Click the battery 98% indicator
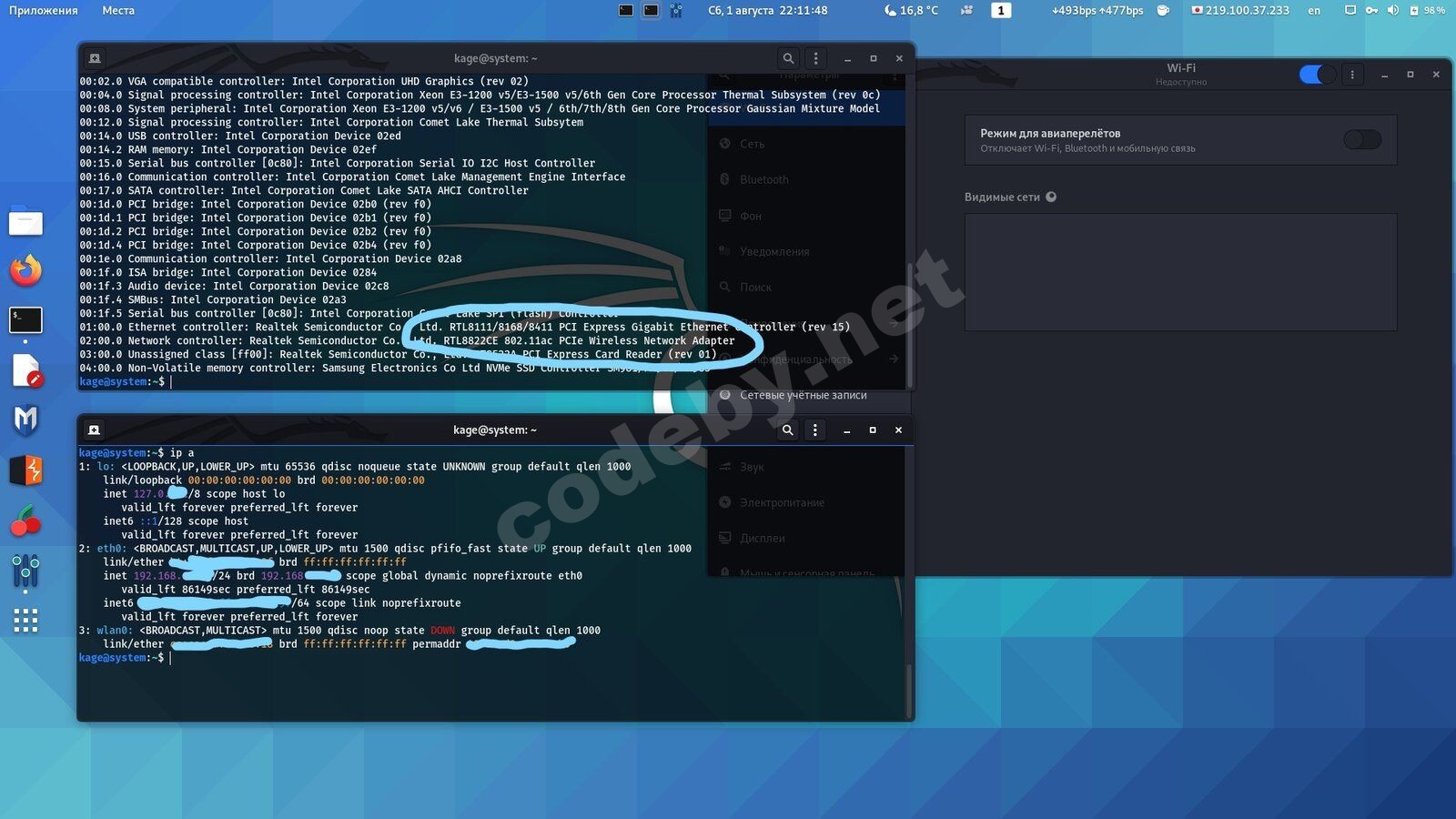 click(1427, 10)
